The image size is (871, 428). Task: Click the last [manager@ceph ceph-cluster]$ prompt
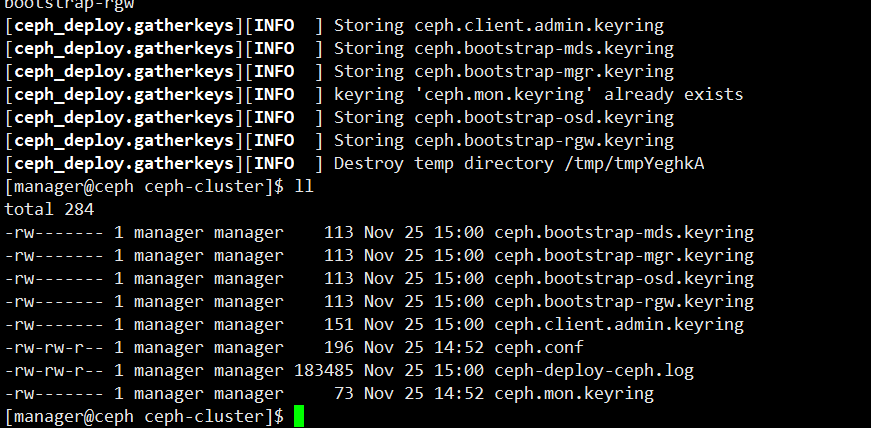tap(144, 417)
